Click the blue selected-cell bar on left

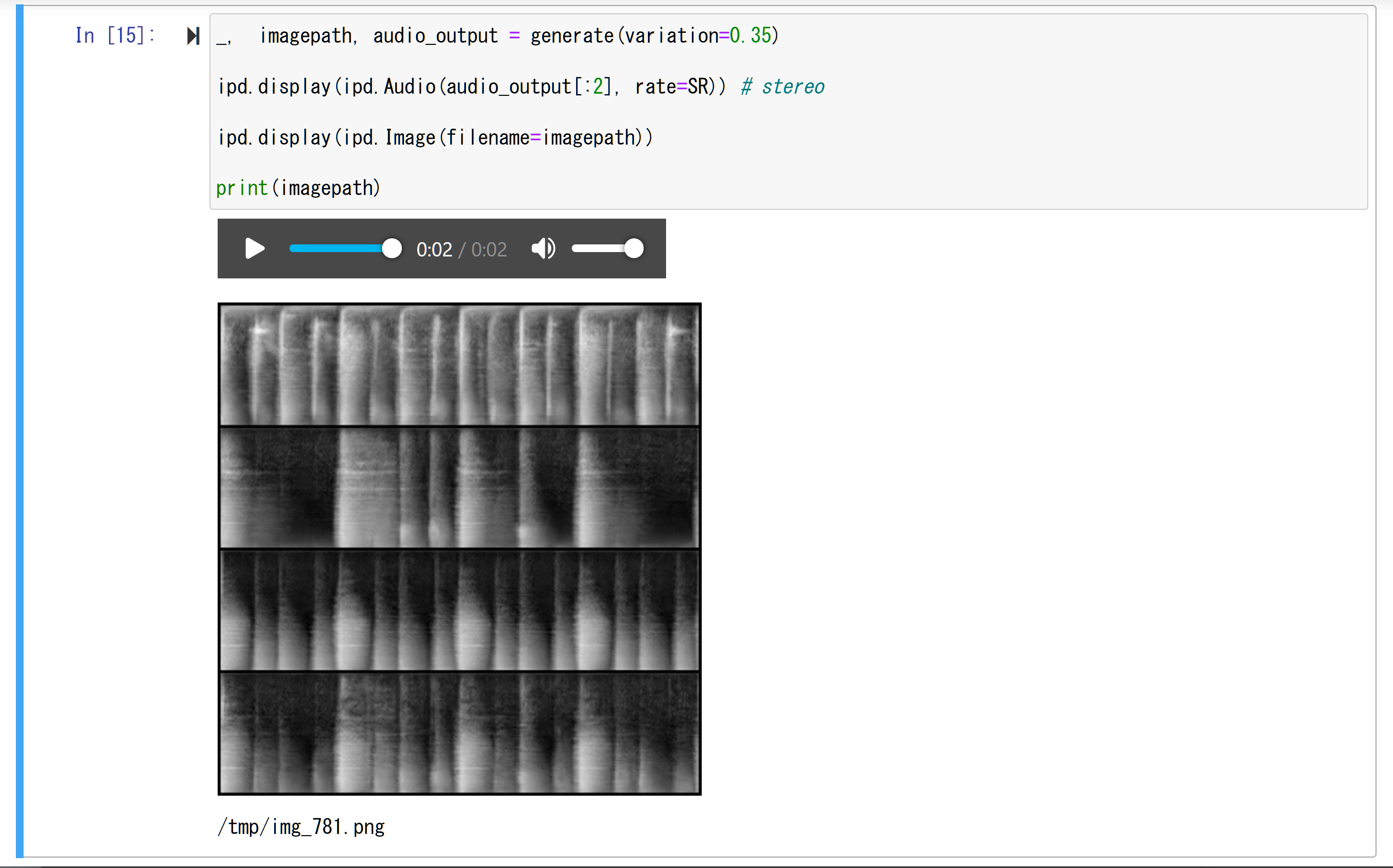point(20,431)
